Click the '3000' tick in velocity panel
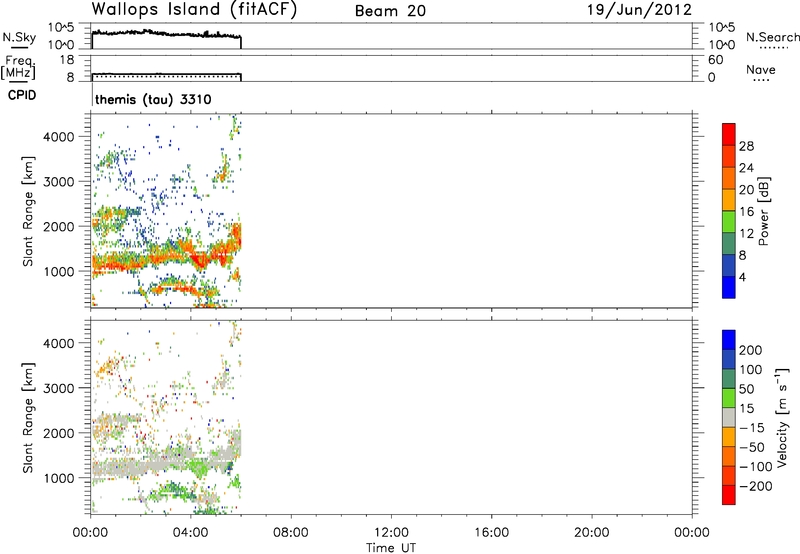 (x=59, y=388)
